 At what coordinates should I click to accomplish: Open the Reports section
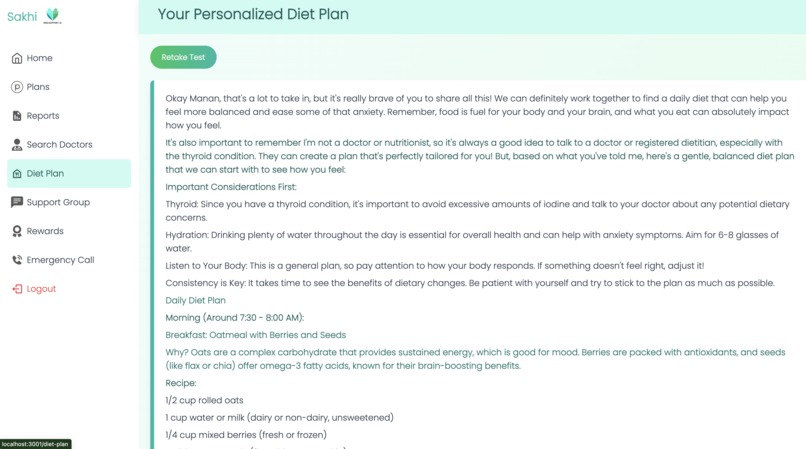tap(69, 116)
